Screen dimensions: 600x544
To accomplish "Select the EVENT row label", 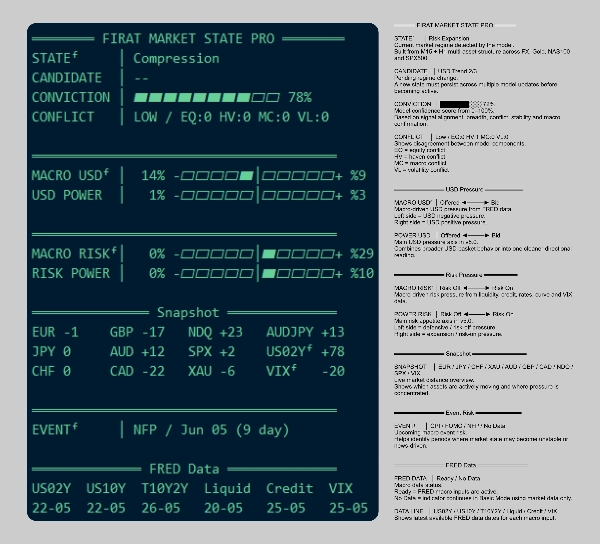I will click(x=54, y=429).
